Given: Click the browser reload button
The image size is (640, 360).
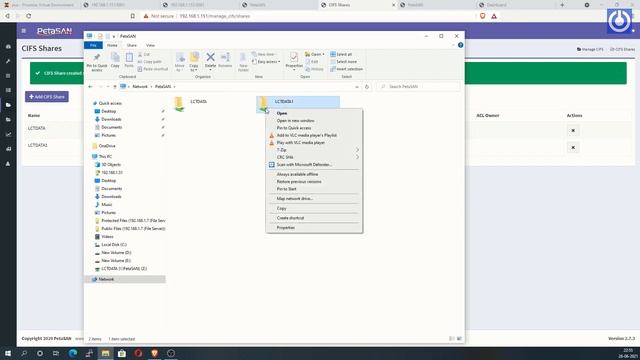Looking at the screenshot, I should pyautogui.click(x=28, y=16).
